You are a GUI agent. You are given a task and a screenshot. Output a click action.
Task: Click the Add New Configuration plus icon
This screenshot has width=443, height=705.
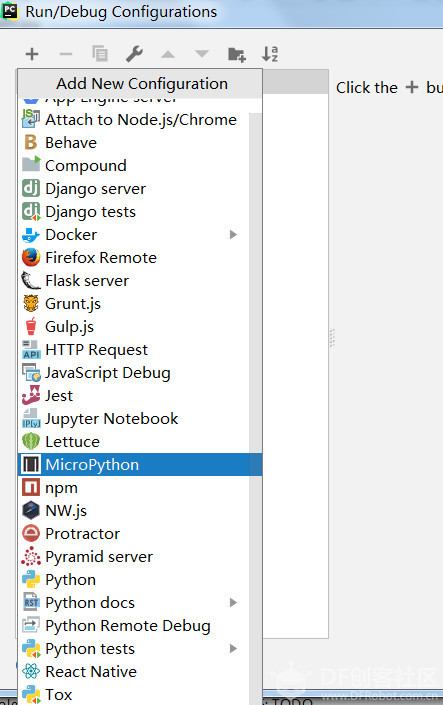(x=32, y=54)
